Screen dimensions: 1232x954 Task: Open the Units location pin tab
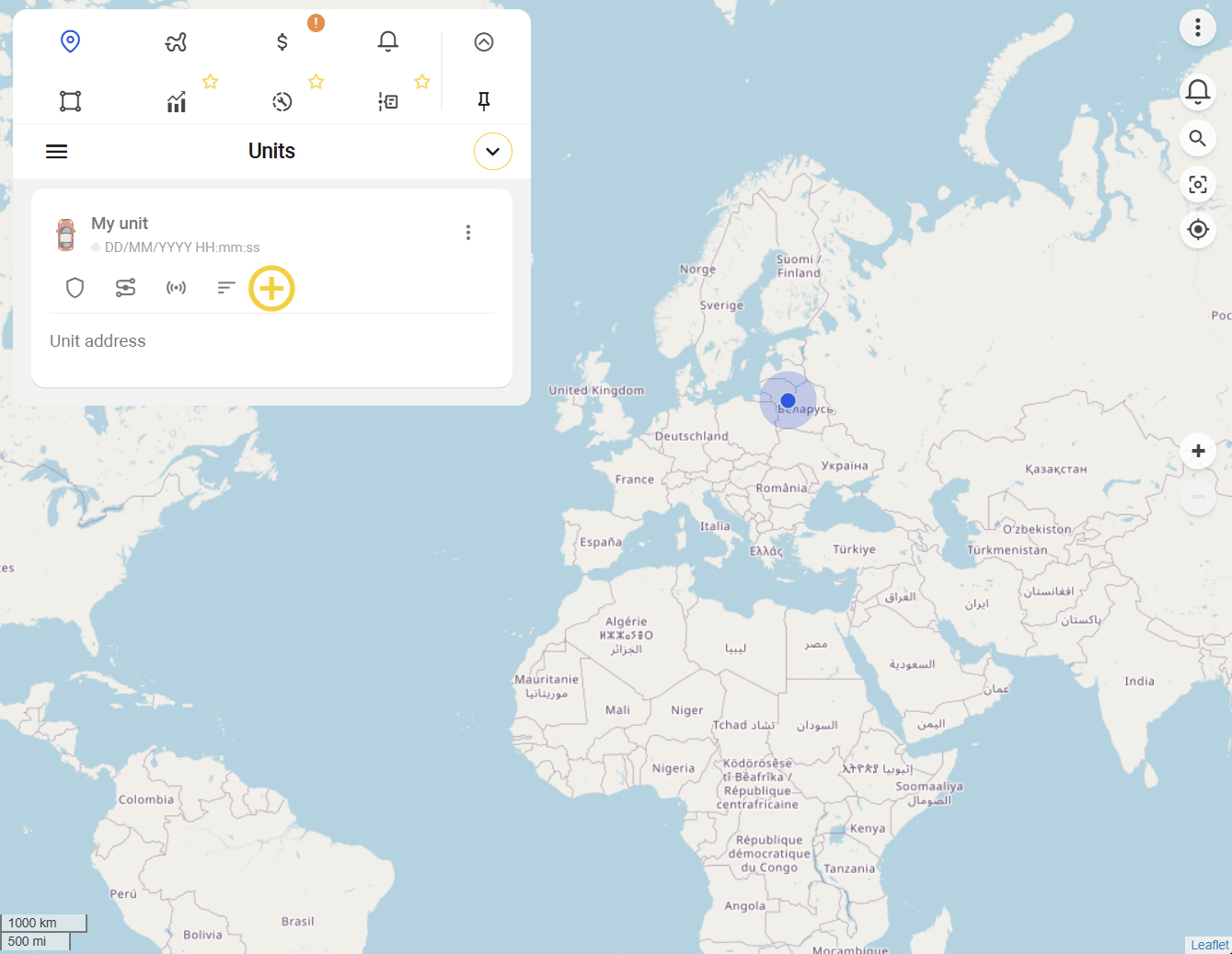pos(70,41)
